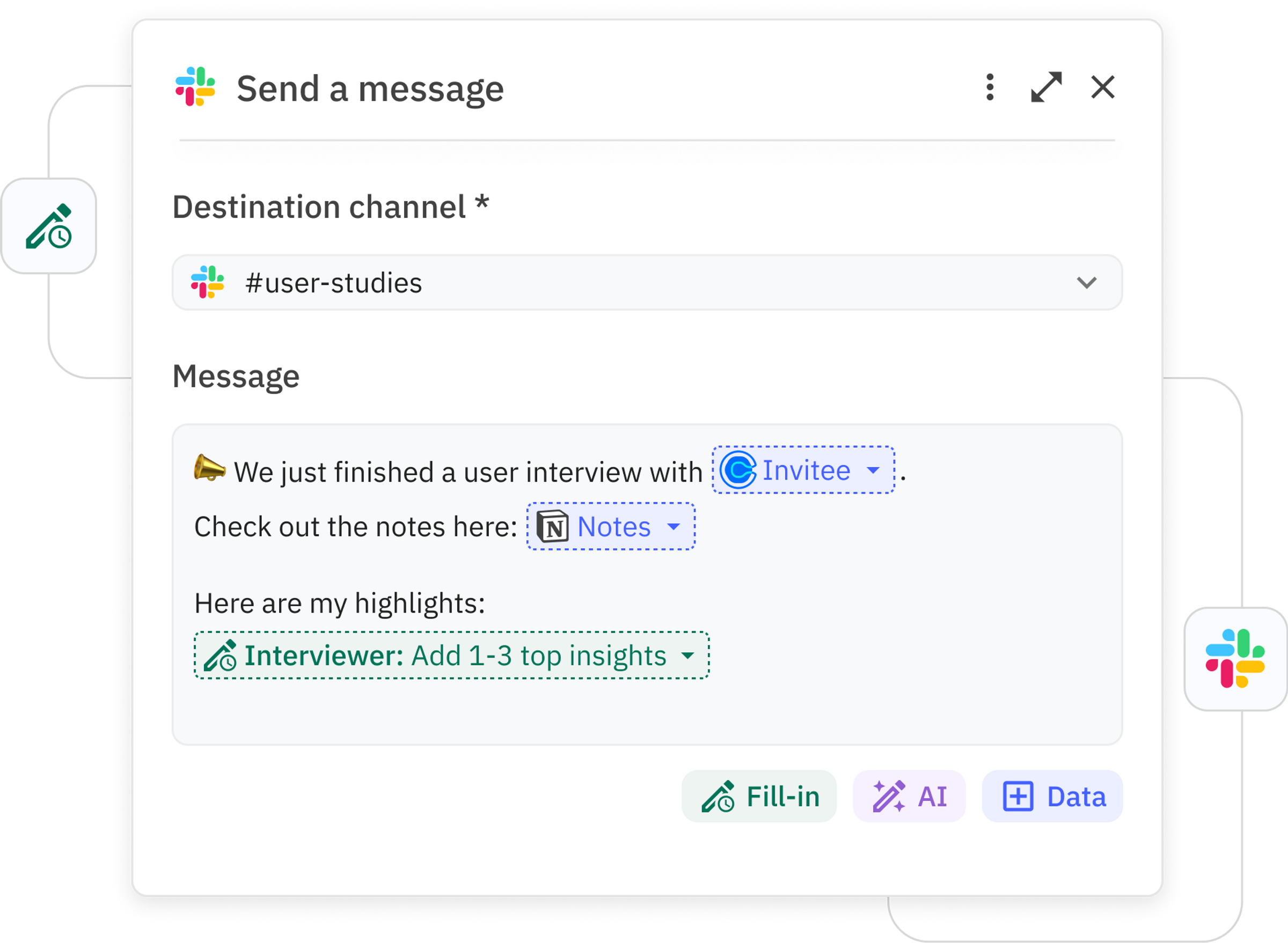The image size is (1288, 943).
Task: Open the Notes token dropdown arrow
Action: pos(674,526)
